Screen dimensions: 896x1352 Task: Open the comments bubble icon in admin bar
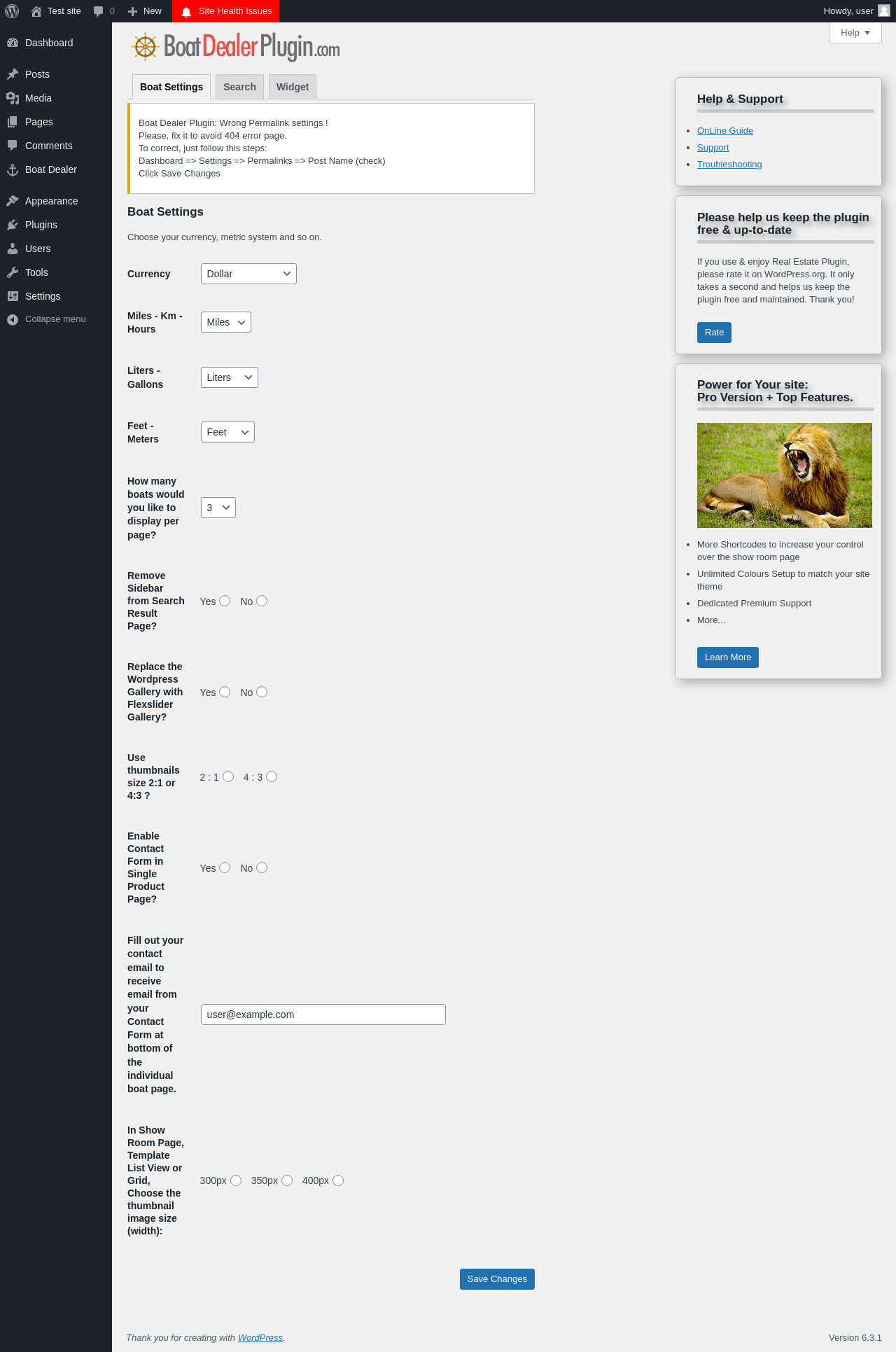99,11
